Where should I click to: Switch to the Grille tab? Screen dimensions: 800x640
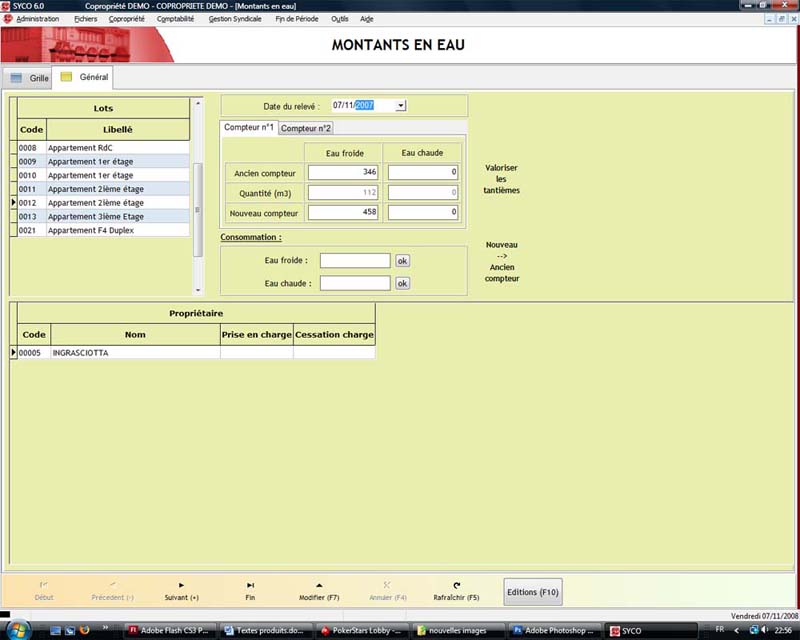[30, 77]
